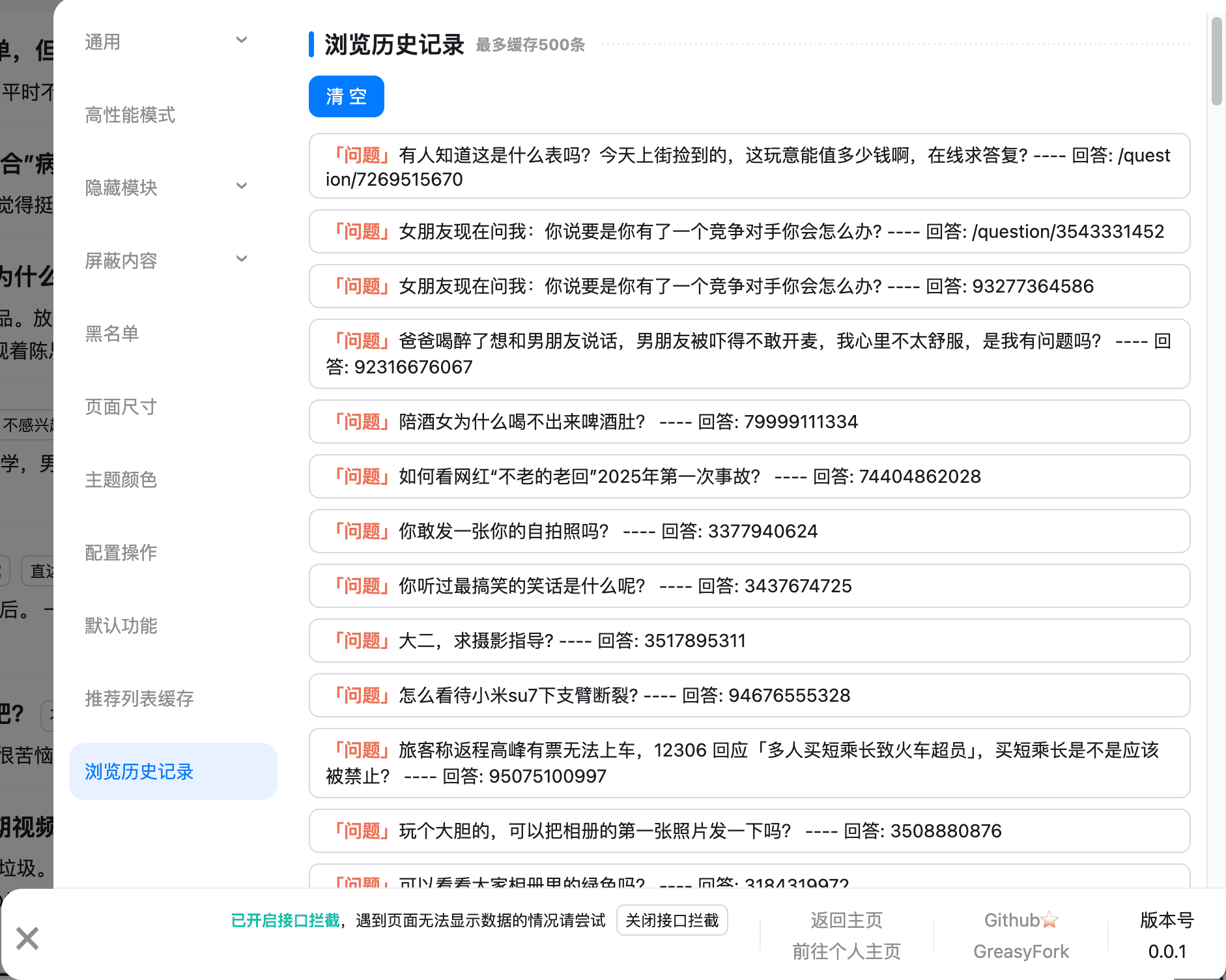Open history entry about 爸爸喝醉了想和男朋友说话
Image resolution: width=1226 pixels, height=980 pixels.
749,354
